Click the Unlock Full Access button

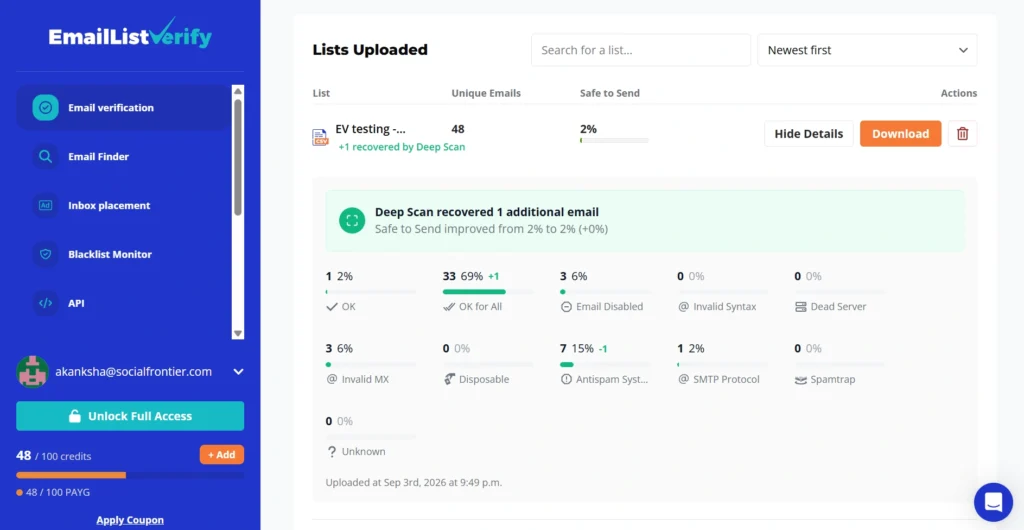click(130, 416)
